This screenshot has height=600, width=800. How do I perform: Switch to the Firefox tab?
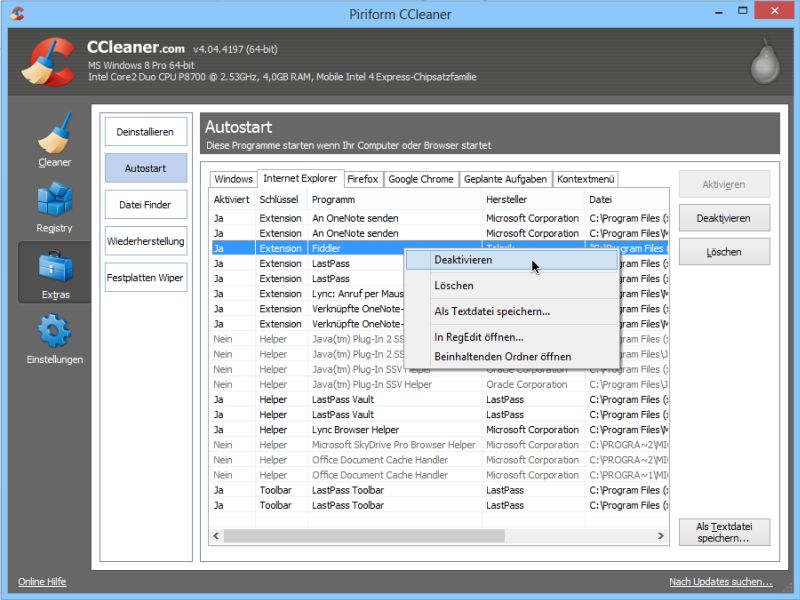363,179
